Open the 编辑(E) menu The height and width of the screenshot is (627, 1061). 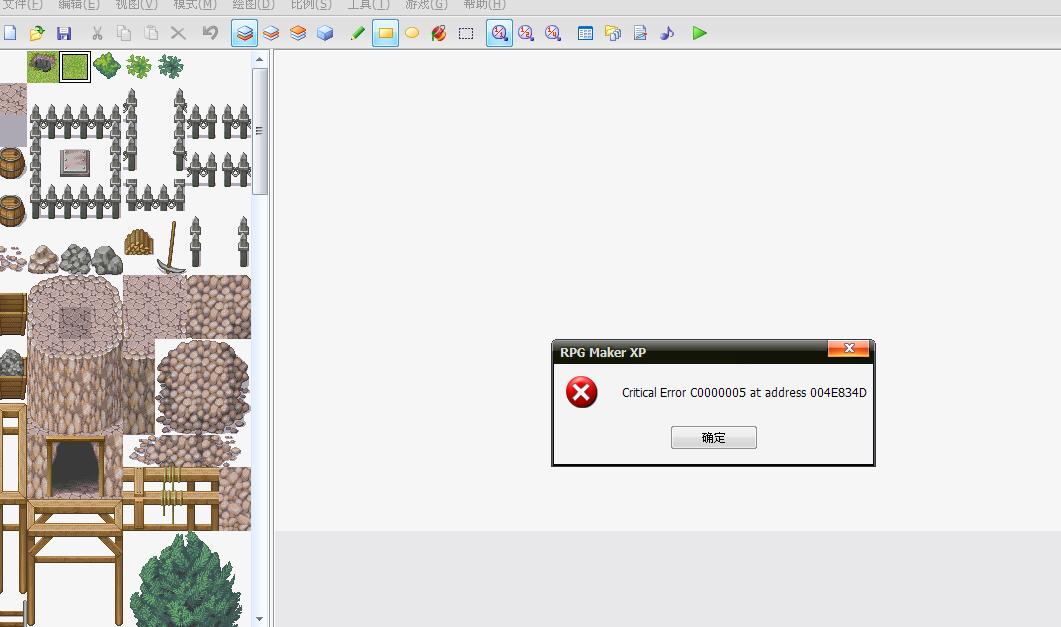(x=79, y=5)
